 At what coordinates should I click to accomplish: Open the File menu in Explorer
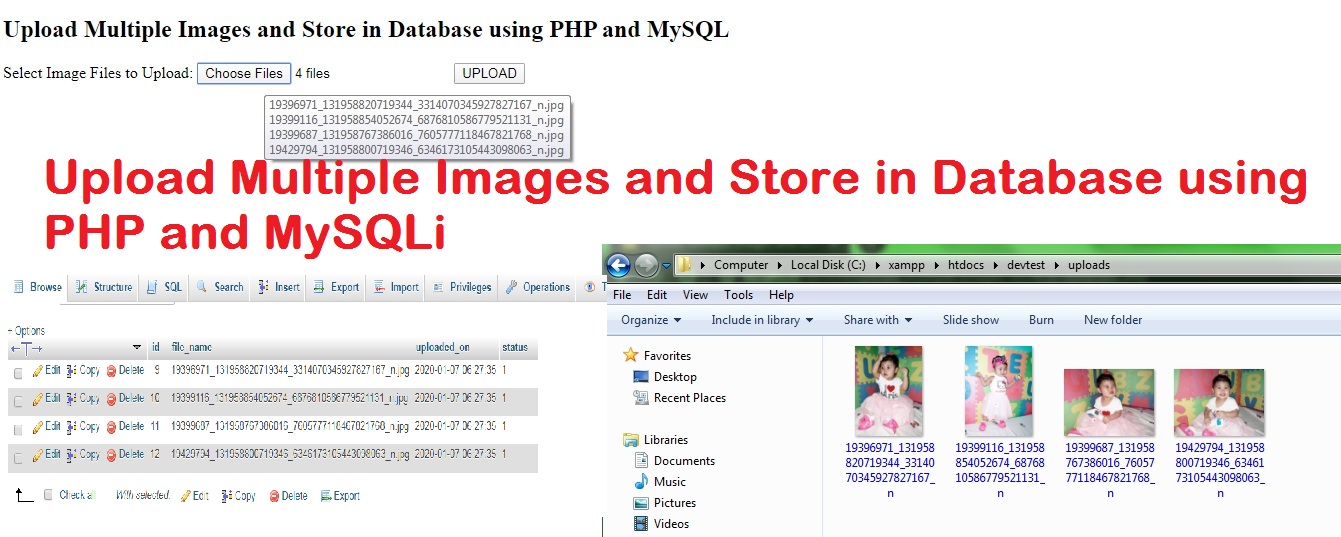622,295
